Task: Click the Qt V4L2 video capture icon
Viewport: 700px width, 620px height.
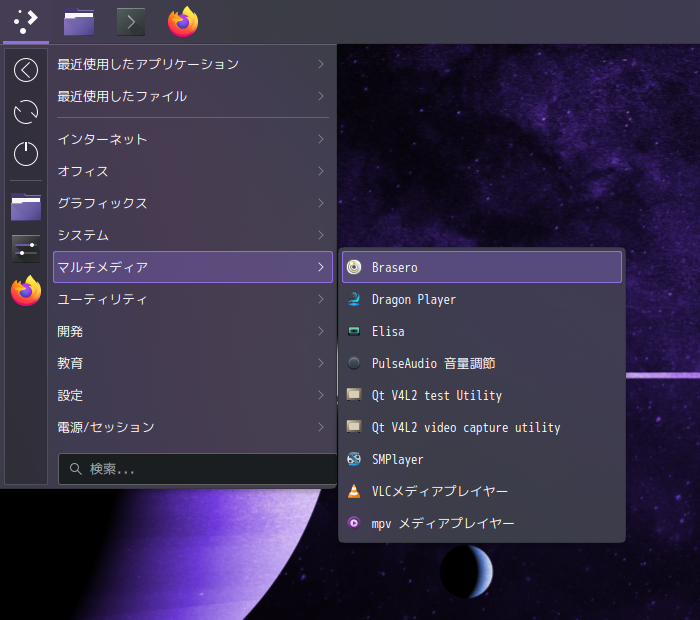Action: tap(354, 427)
